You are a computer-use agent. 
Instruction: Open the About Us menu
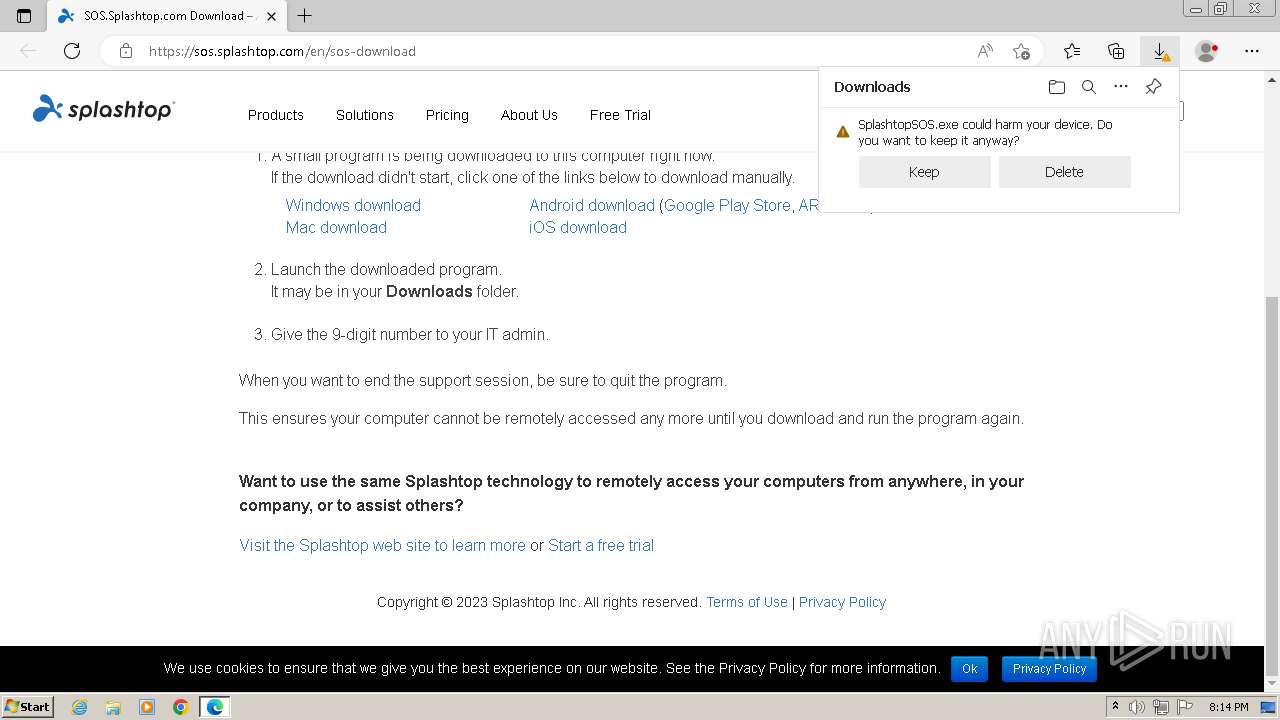click(x=529, y=115)
